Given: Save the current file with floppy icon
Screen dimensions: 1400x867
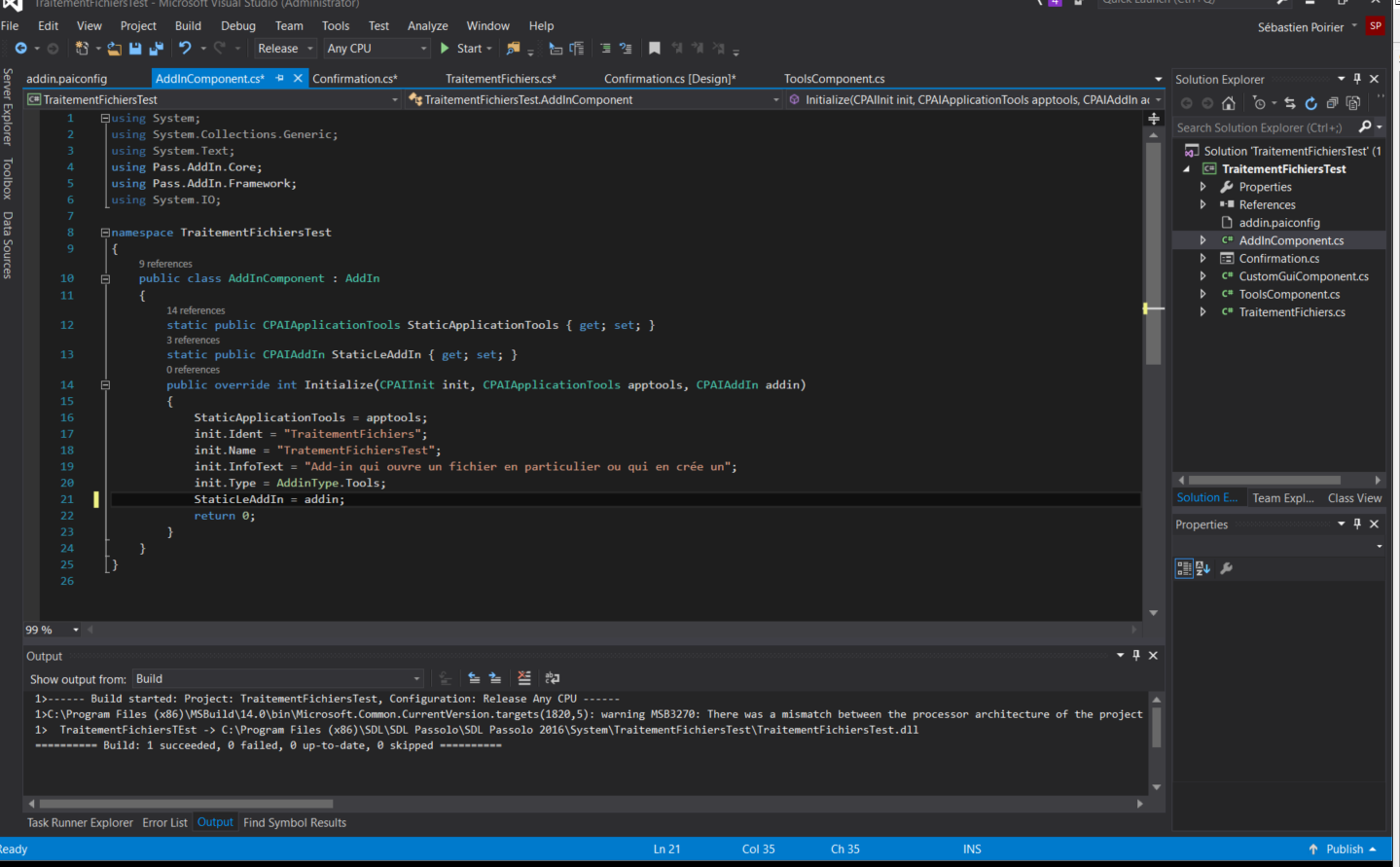Looking at the screenshot, I should (x=135, y=49).
